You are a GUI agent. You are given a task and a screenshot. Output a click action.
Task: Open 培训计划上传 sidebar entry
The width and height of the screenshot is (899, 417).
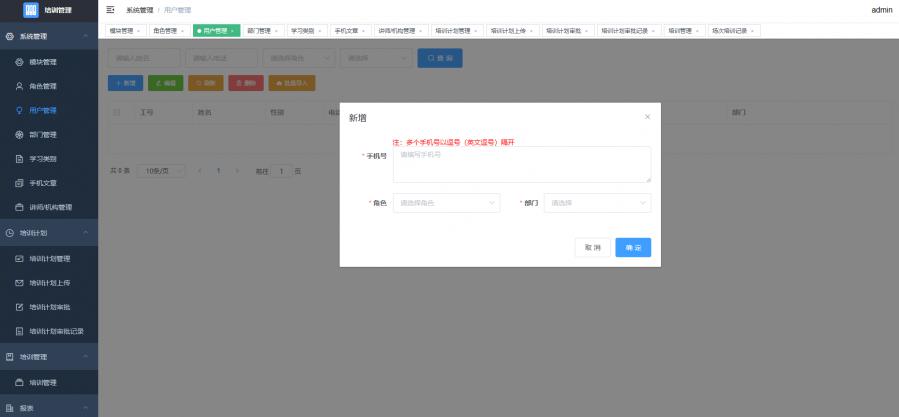coord(49,283)
